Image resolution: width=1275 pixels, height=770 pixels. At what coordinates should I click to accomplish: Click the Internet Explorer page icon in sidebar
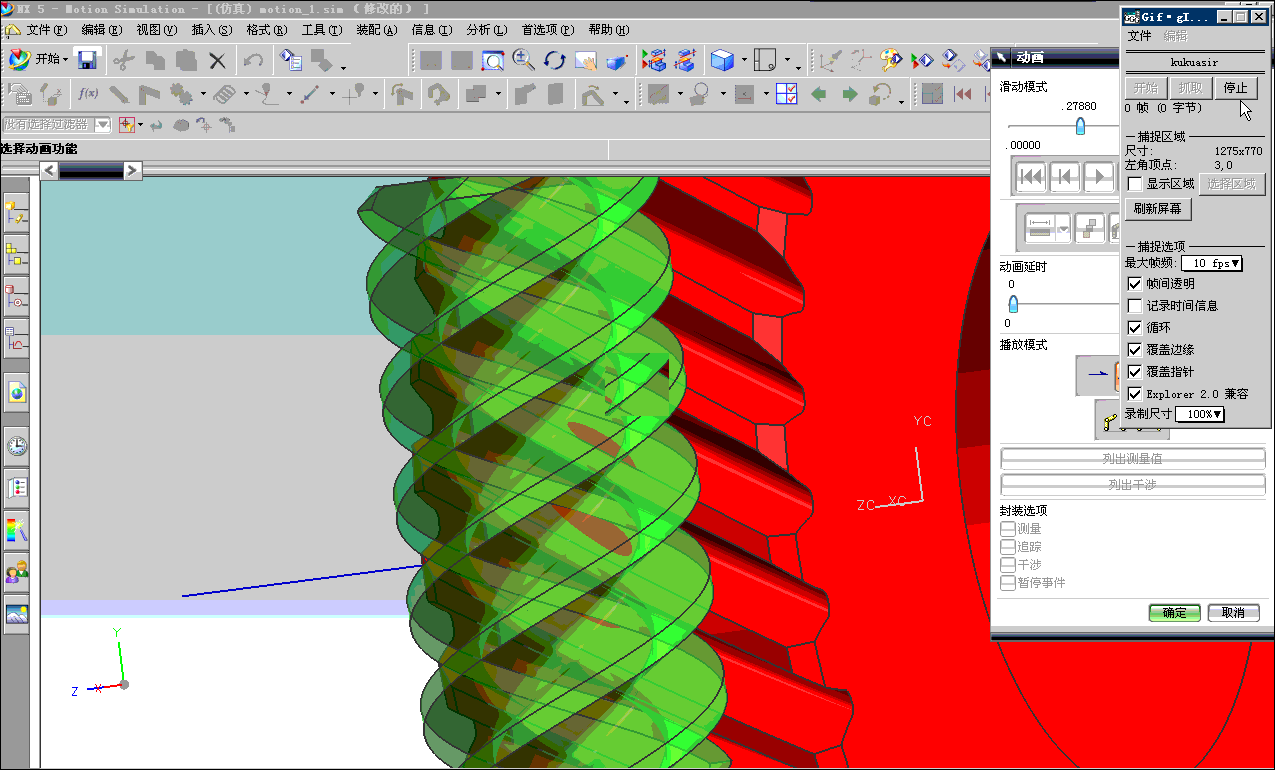(x=17, y=392)
